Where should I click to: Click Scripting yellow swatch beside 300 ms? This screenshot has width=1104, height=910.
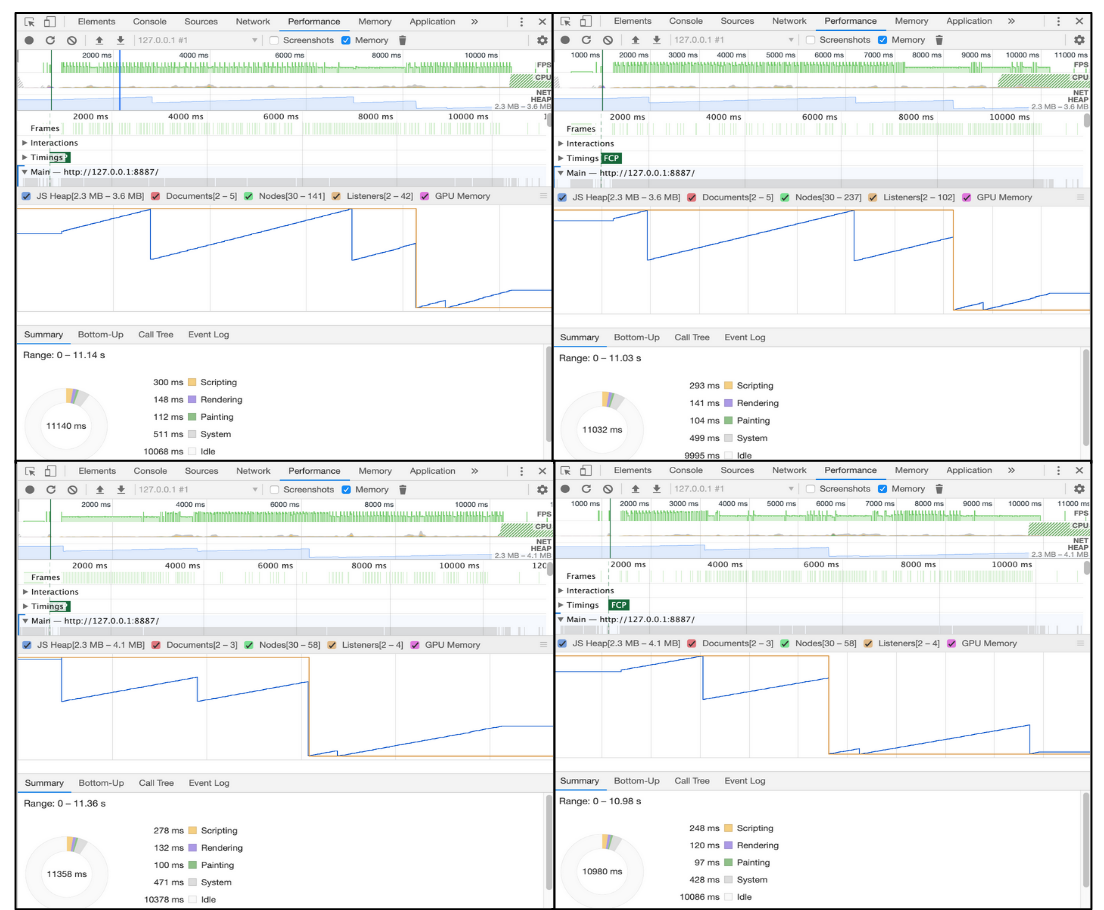click(192, 382)
